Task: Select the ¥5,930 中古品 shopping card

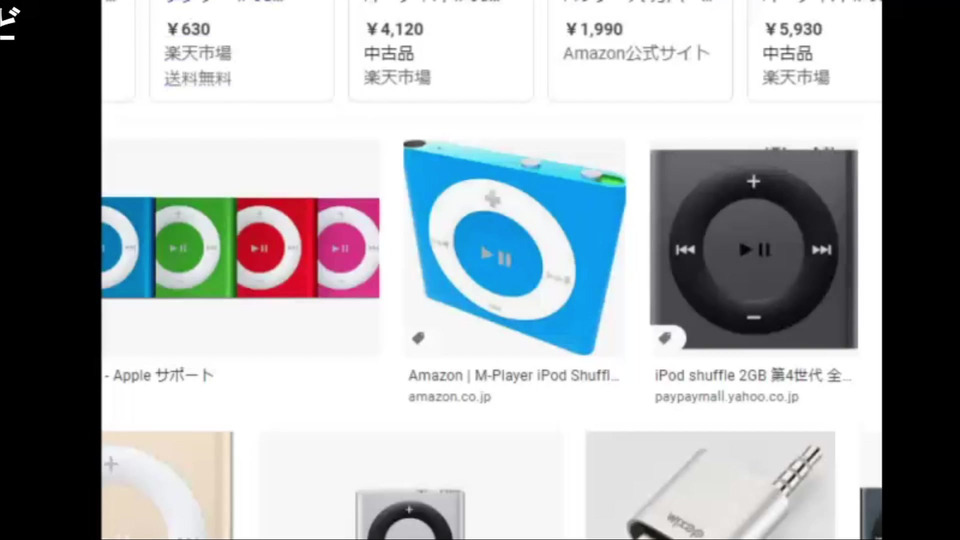Action: 815,50
